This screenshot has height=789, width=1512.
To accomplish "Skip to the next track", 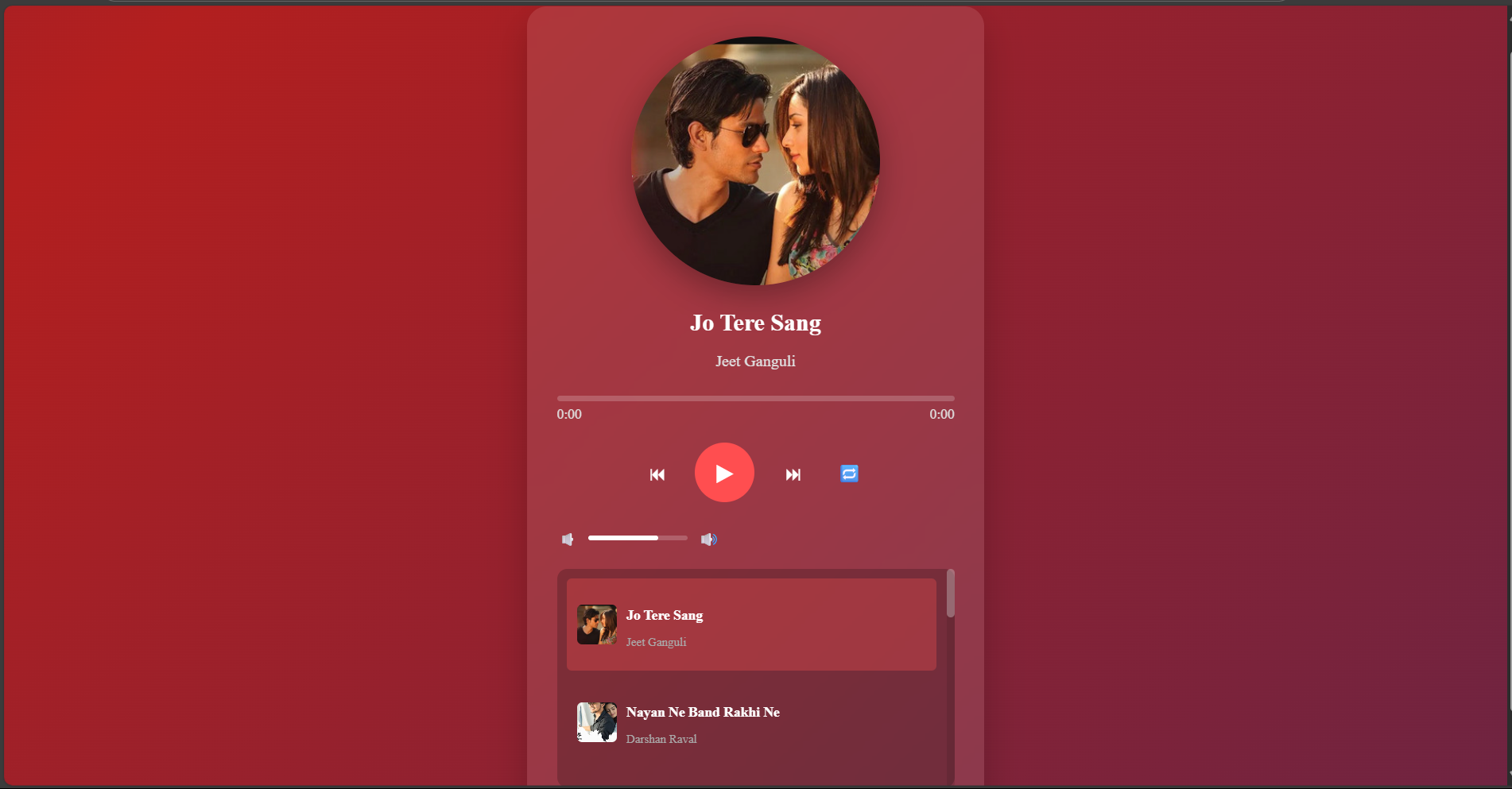I will pos(793,474).
